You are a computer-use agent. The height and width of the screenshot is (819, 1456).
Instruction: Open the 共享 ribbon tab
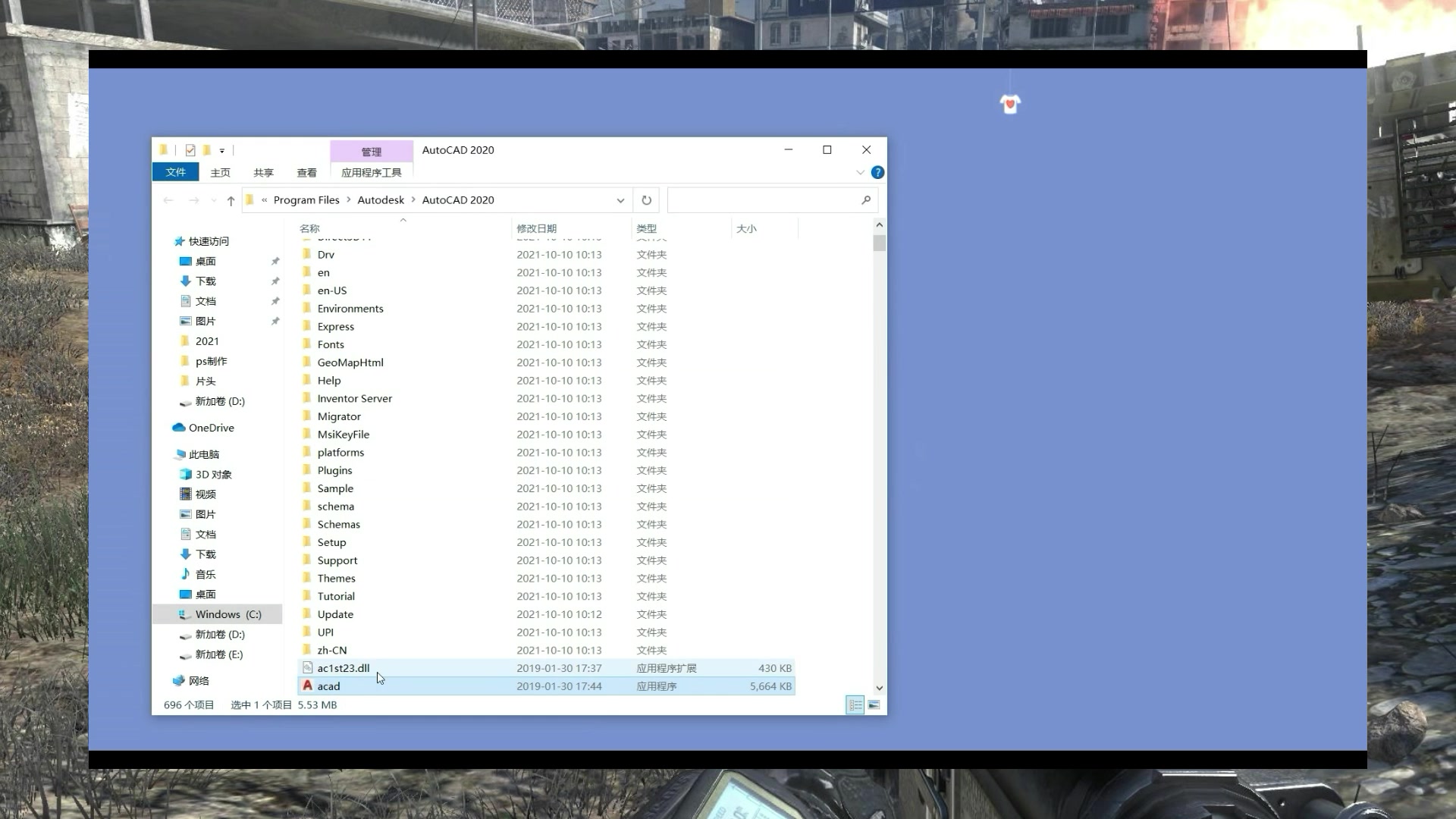pos(264,173)
